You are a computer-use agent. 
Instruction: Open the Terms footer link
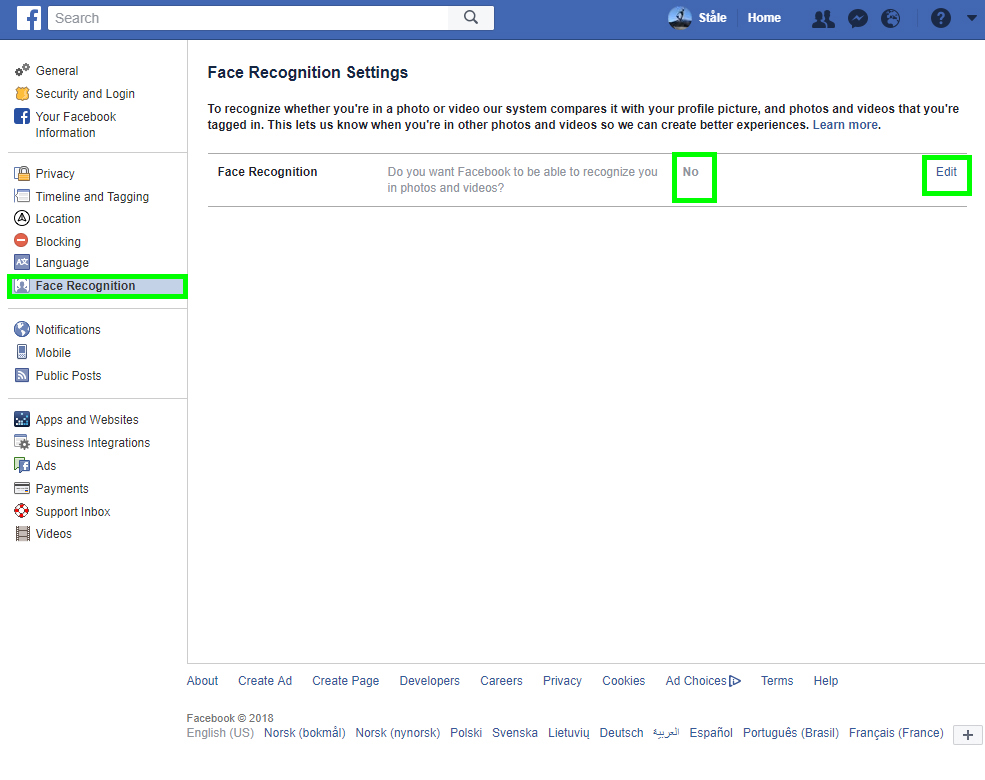(776, 681)
